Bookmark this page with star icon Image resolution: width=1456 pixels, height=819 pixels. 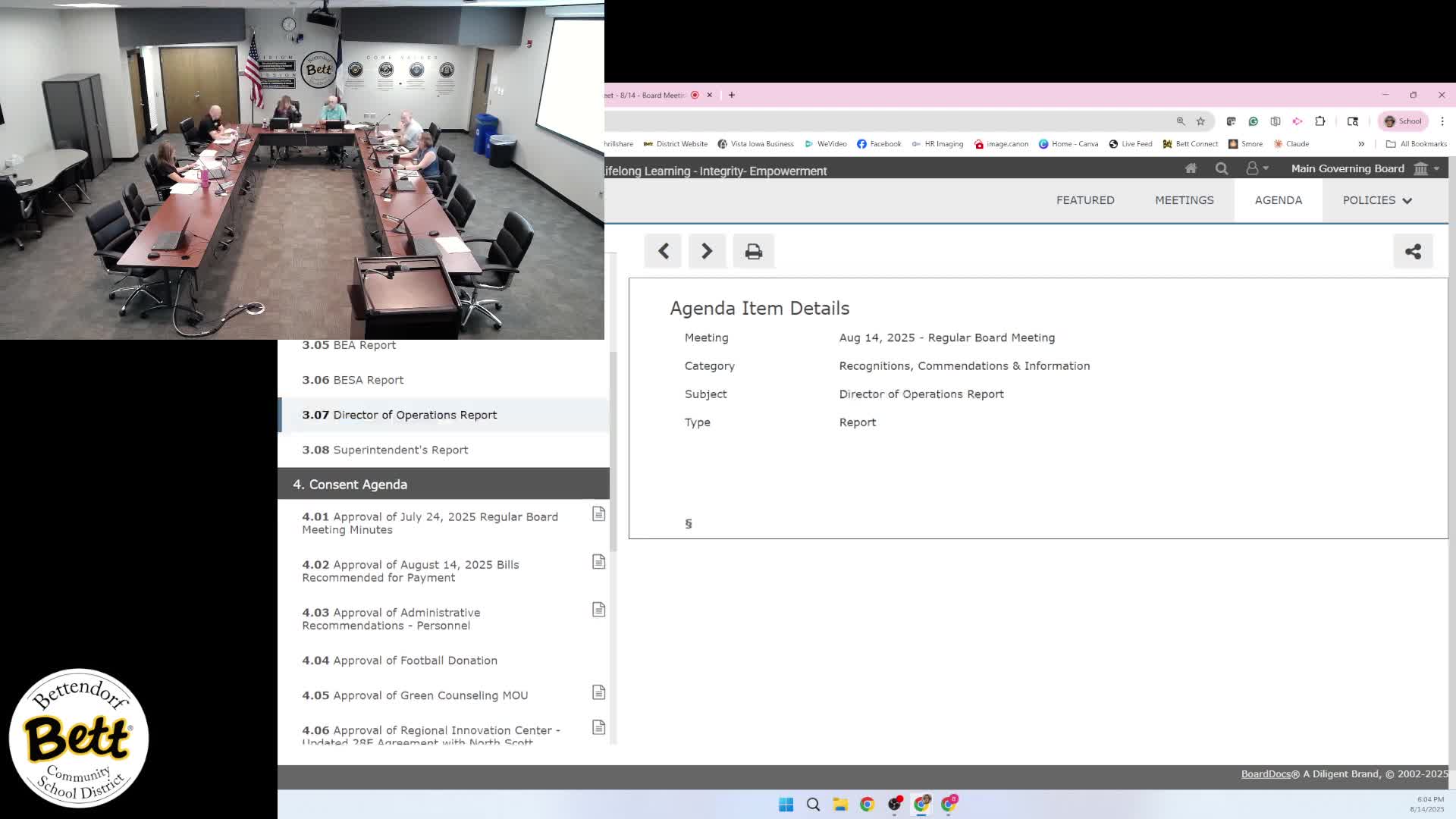point(1200,121)
